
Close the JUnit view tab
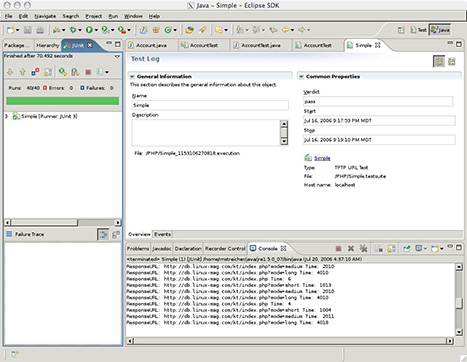pyautogui.click(x=90, y=45)
